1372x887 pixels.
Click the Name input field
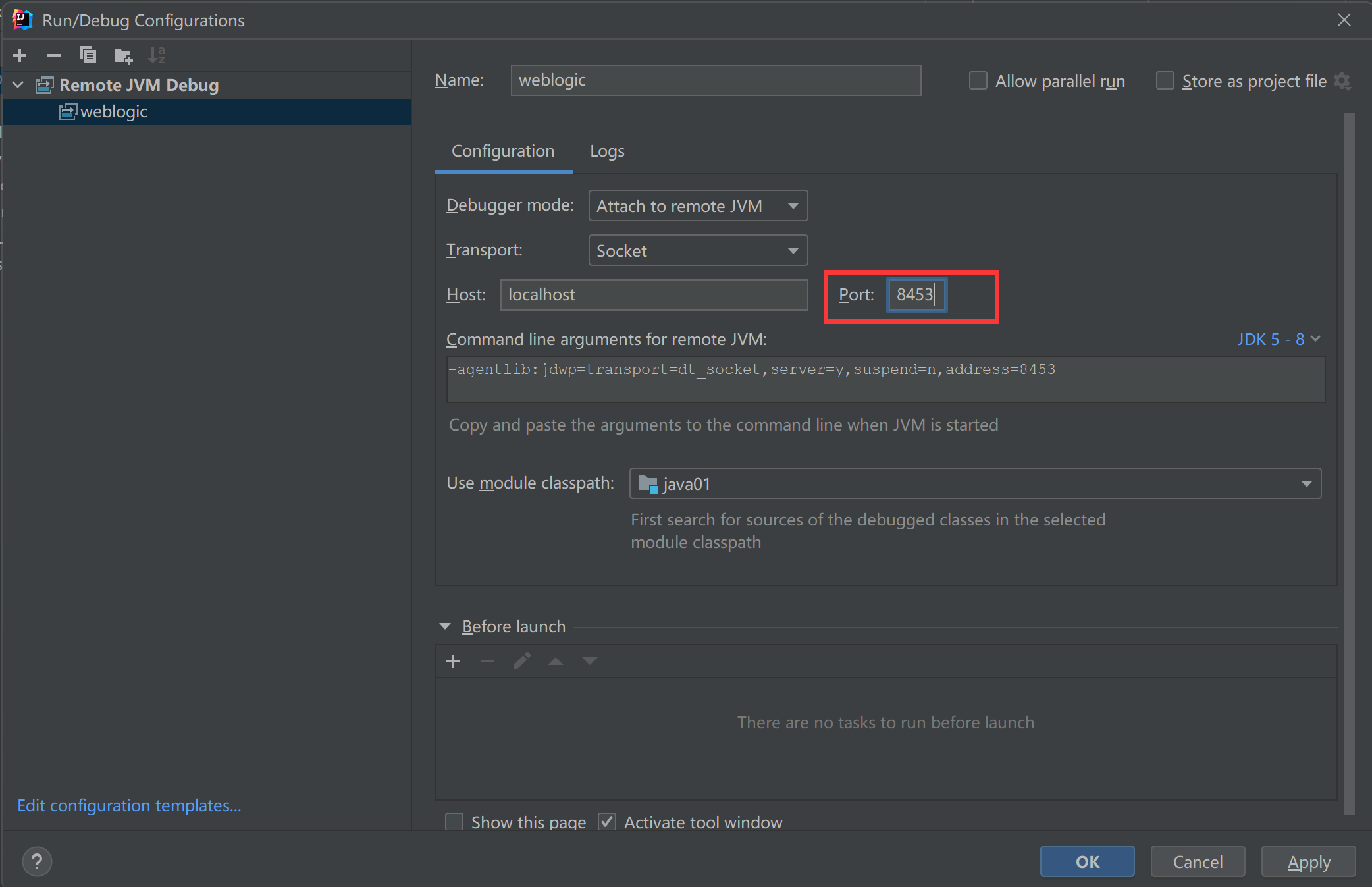coord(716,80)
